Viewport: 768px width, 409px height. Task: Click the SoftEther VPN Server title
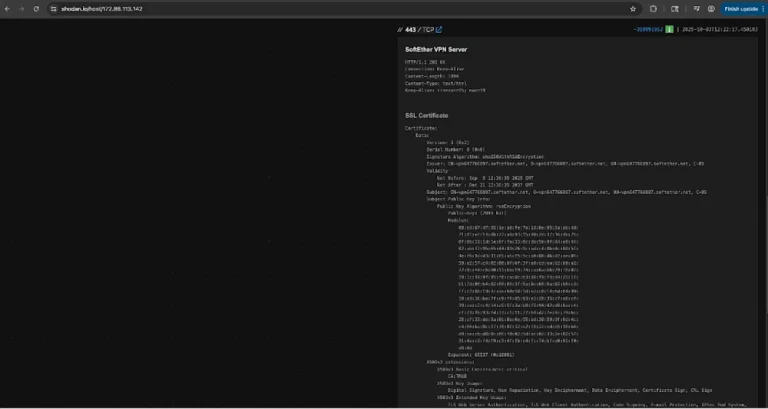pos(436,49)
